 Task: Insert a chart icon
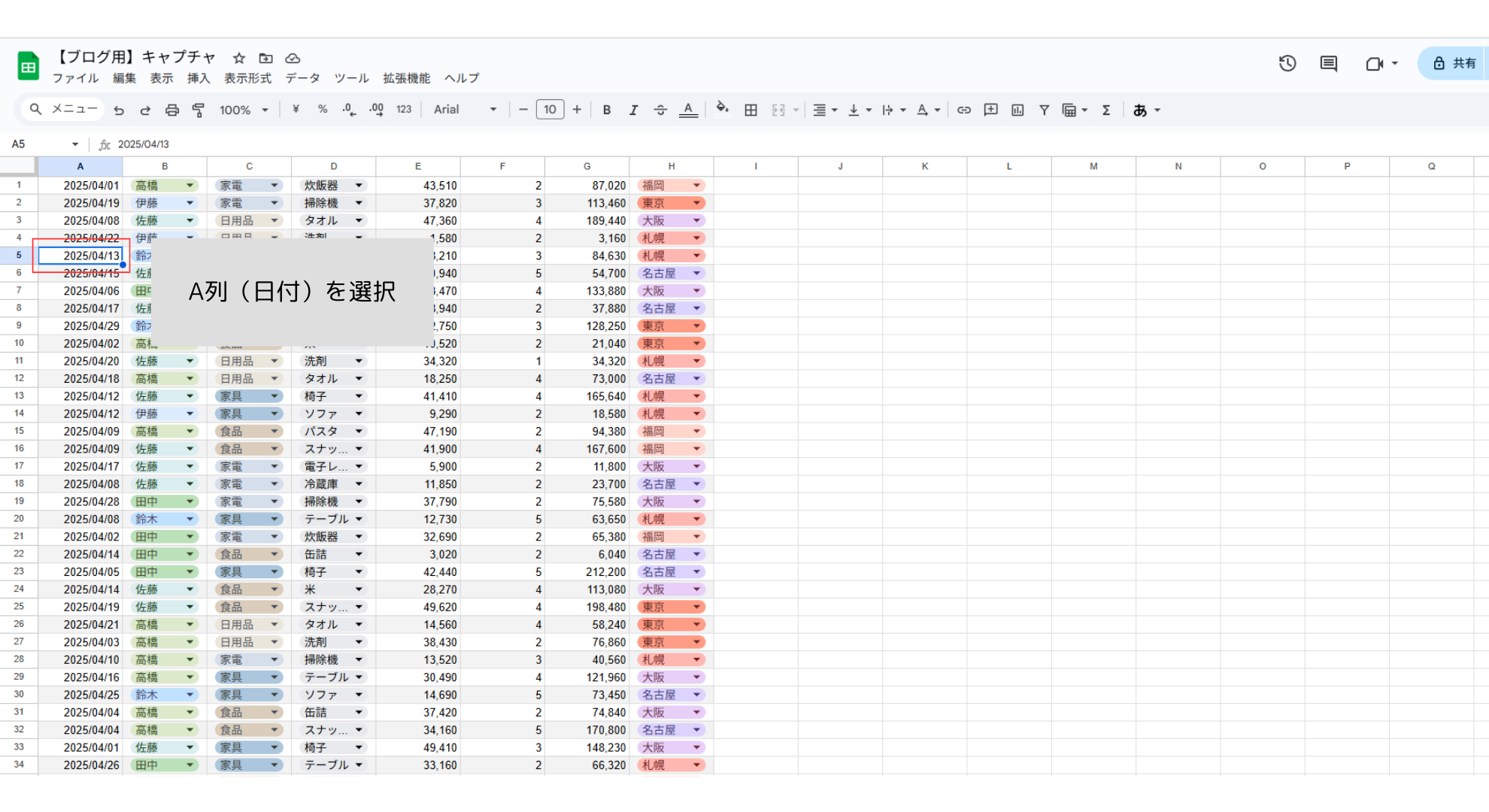pyautogui.click(x=1017, y=110)
